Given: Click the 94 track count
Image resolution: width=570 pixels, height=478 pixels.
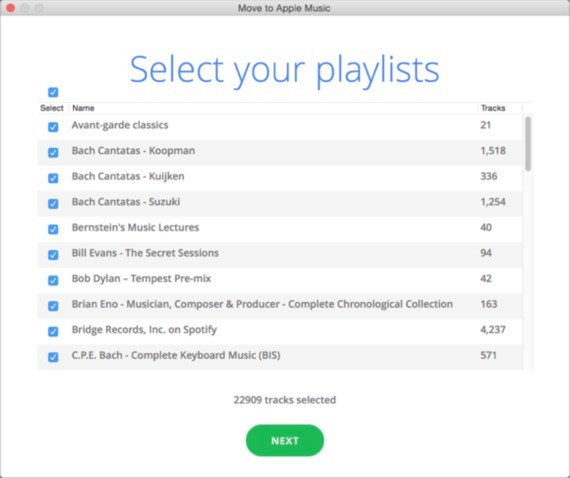Looking at the screenshot, I should point(486,253).
